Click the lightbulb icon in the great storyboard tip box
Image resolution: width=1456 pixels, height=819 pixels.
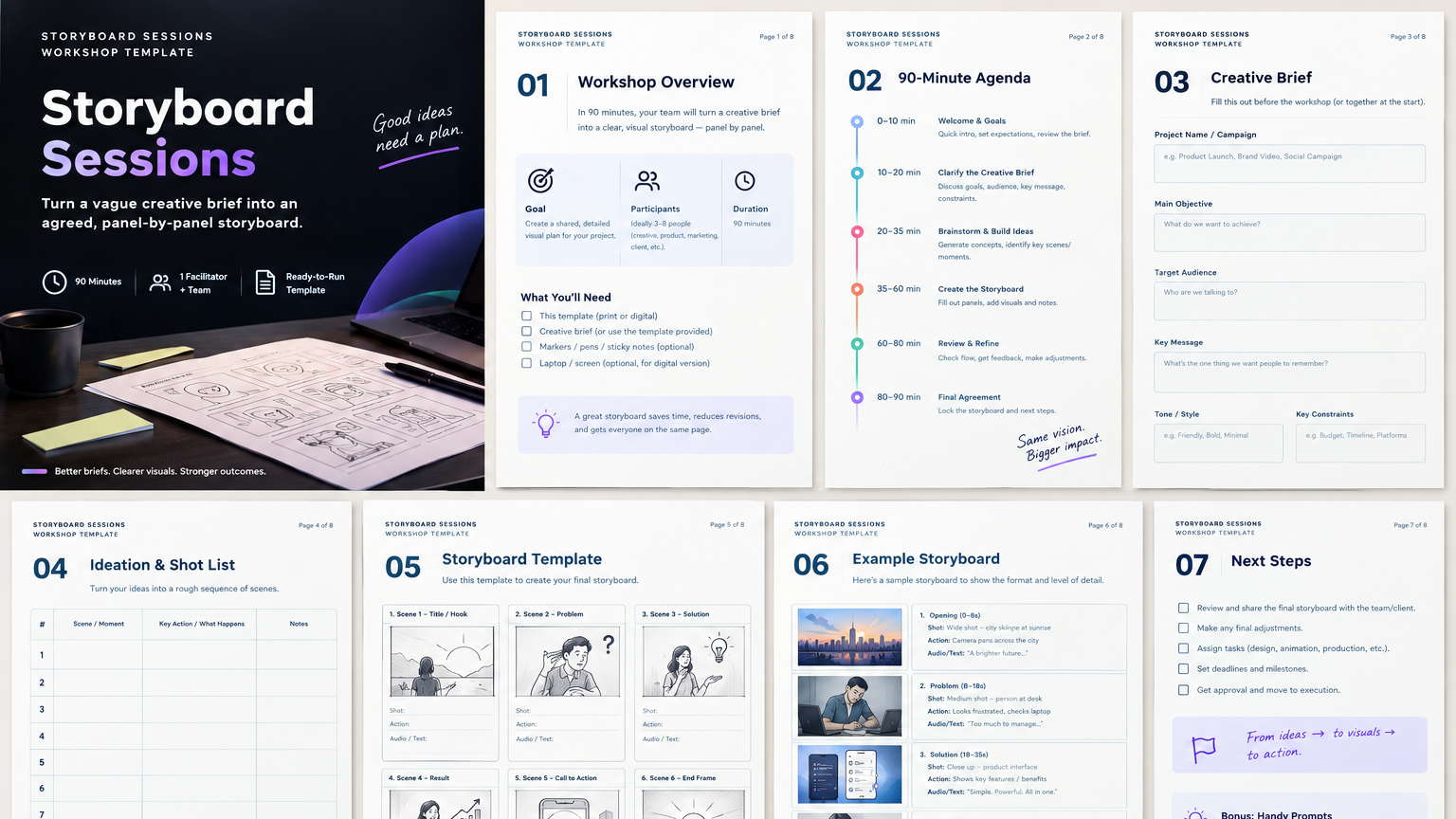point(546,424)
